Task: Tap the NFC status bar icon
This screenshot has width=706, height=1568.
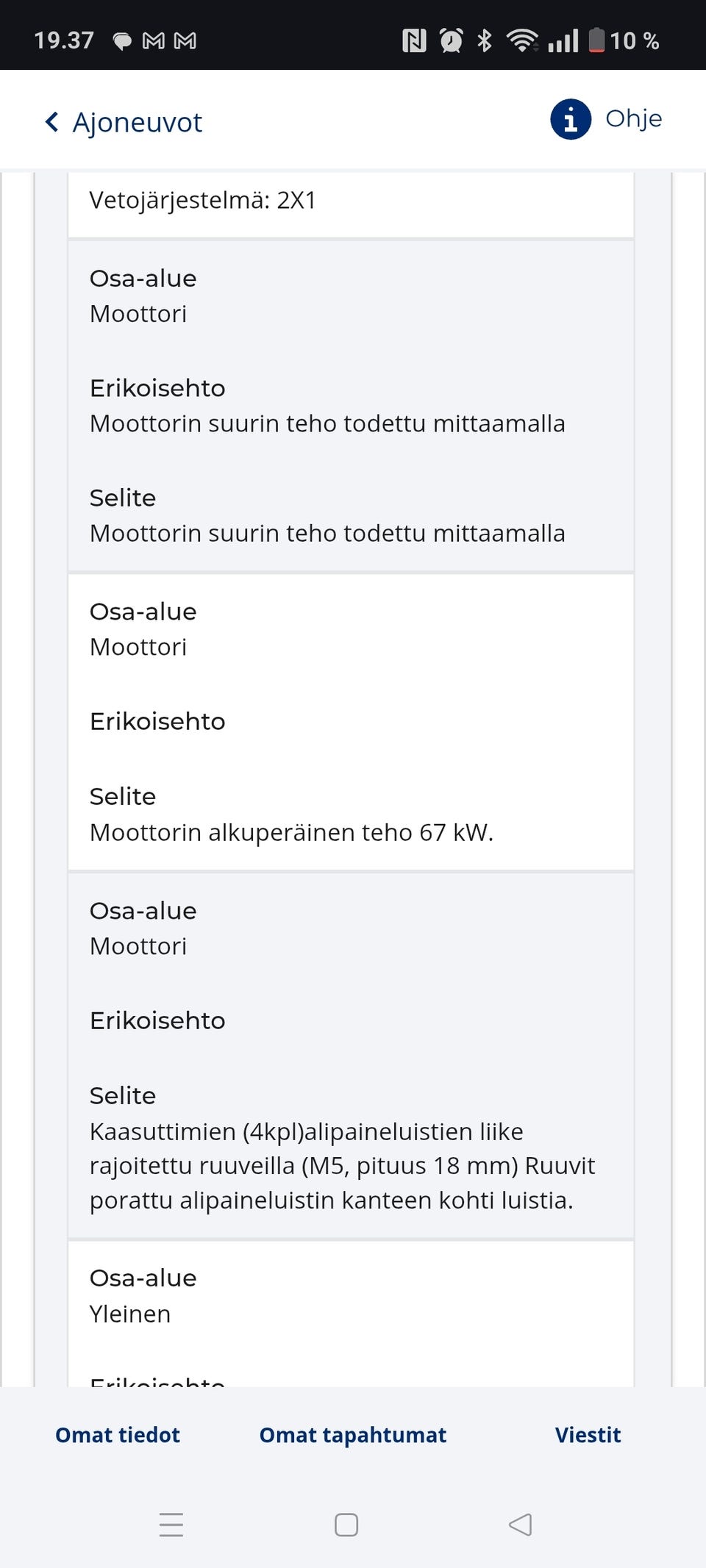Action: (x=414, y=40)
